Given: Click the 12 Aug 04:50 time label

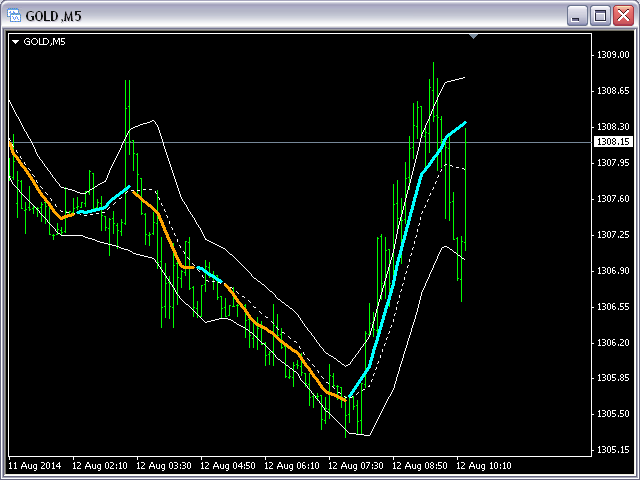Looking at the screenshot, I should [x=228, y=466].
